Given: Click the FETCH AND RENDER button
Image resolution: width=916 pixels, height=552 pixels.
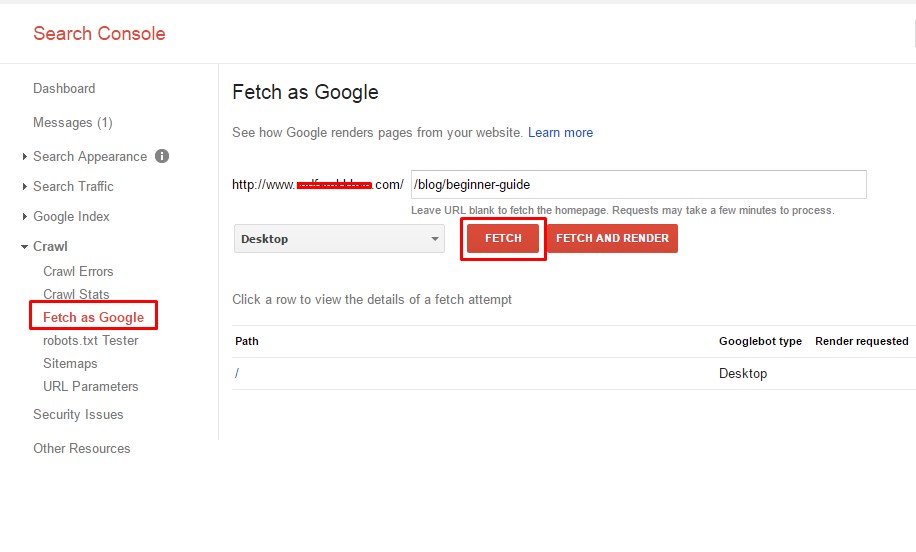Looking at the screenshot, I should 612,238.
